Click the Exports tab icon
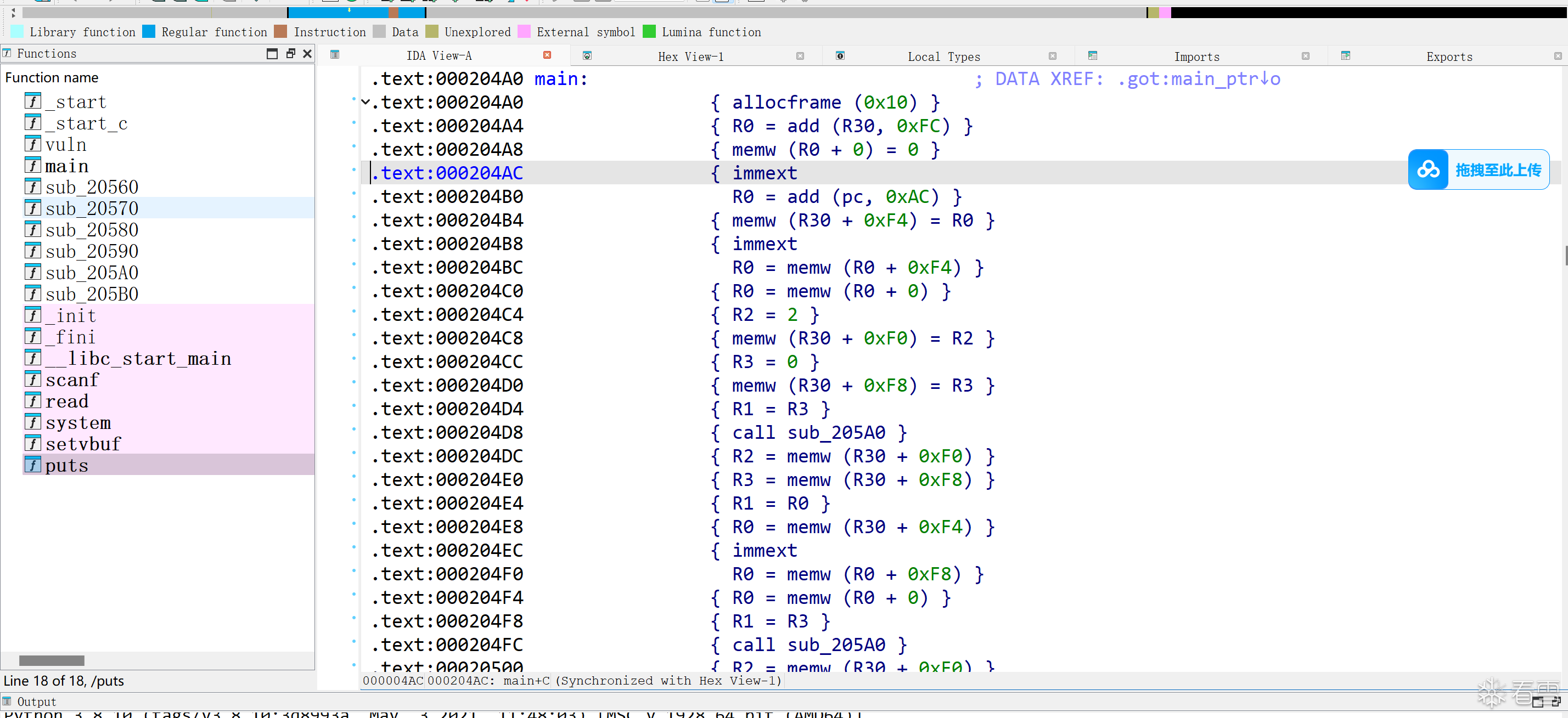Screen dimensions: 1568x718 1345,56
